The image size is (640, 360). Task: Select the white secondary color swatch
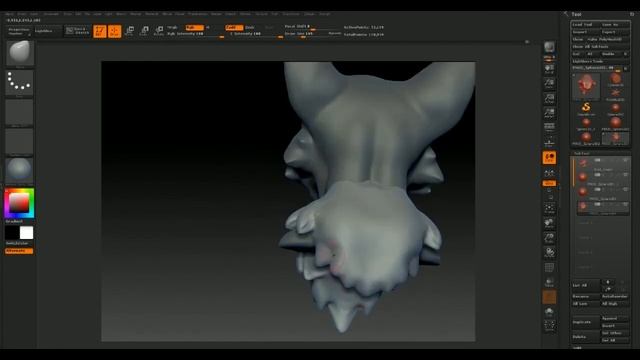pyautogui.click(x=27, y=233)
